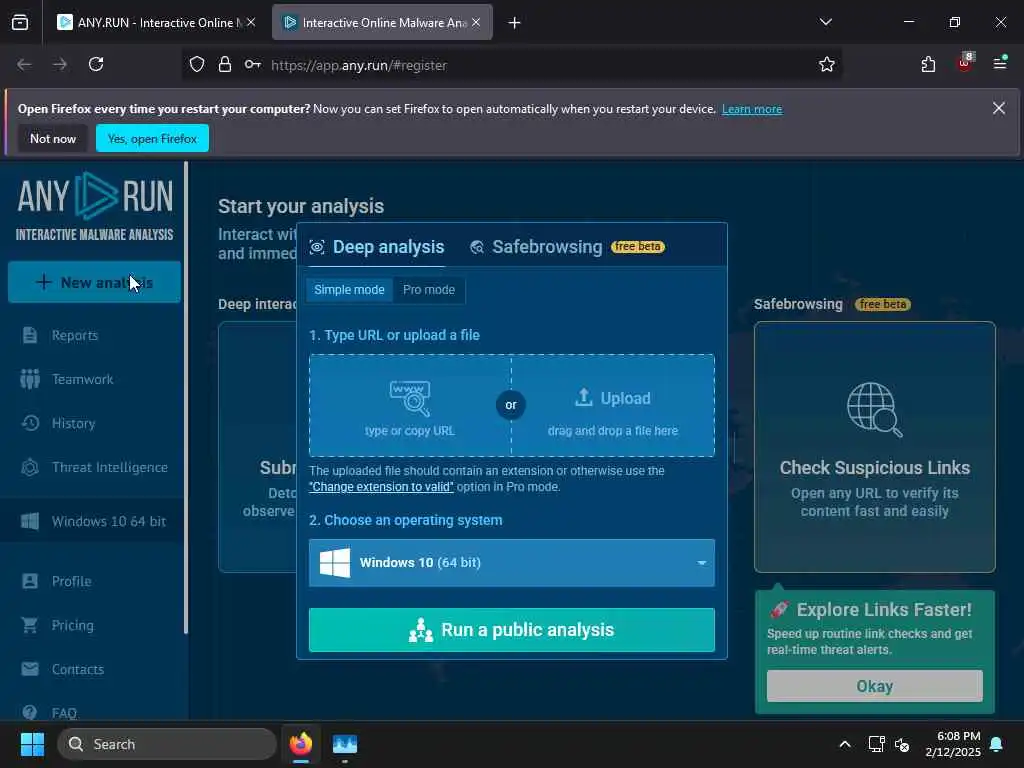Click the type or copy URL icon
Image resolution: width=1024 pixels, height=768 pixels.
[409, 398]
